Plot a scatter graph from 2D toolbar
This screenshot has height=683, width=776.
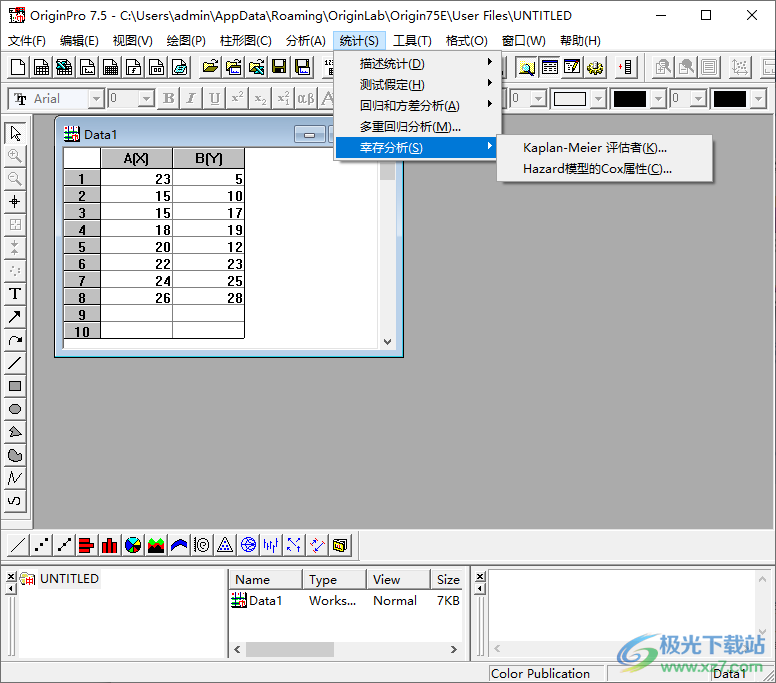pyautogui.click(x=41, y=545)
